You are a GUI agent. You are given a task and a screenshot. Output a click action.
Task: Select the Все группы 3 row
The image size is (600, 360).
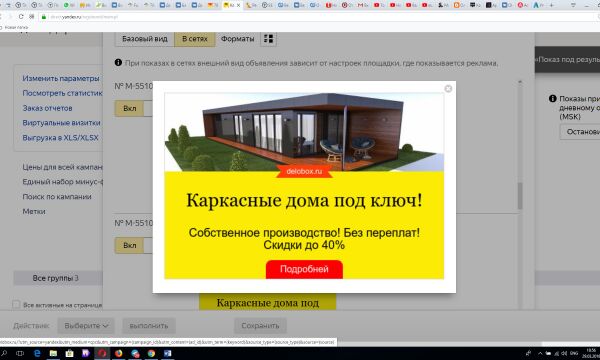58,278
